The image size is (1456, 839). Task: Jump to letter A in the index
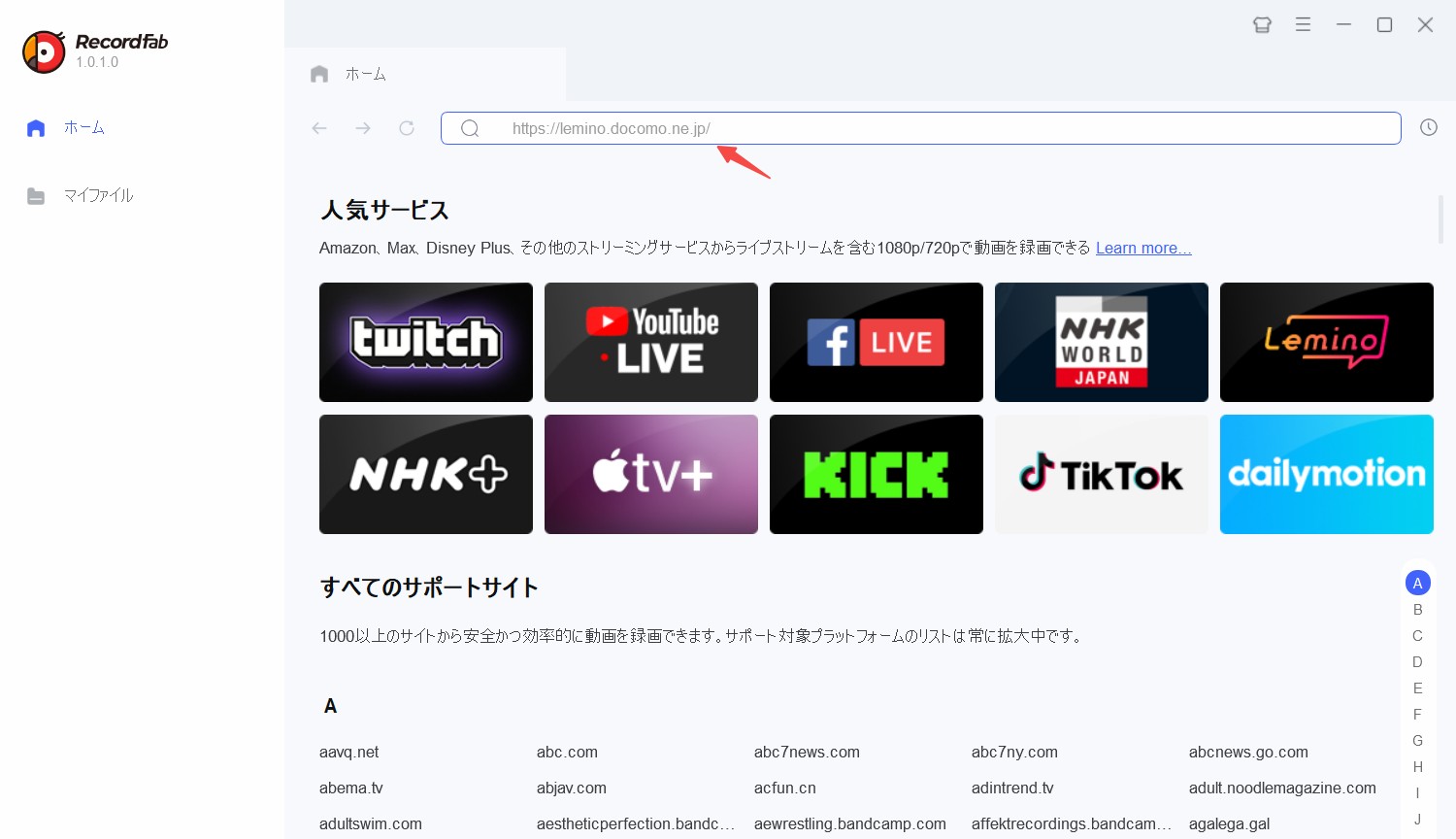tap(1418, 583)
